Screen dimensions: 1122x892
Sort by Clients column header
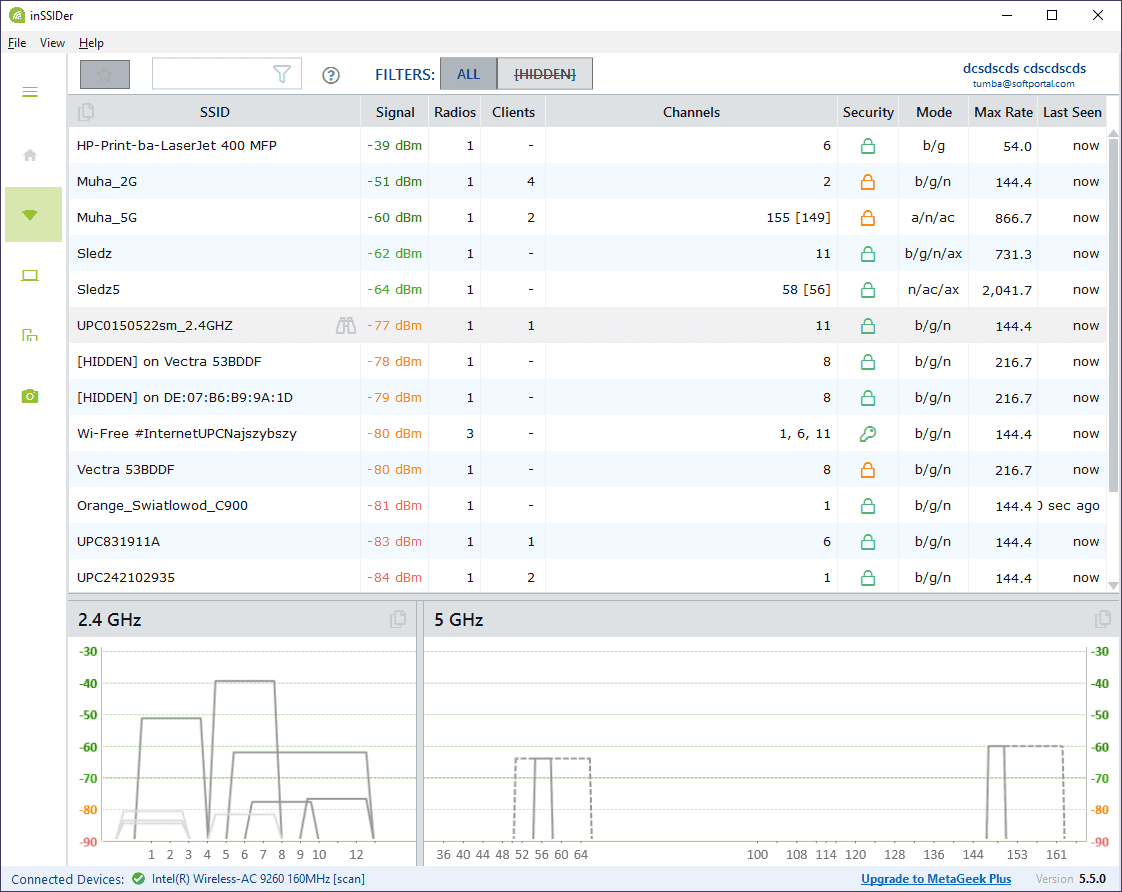tap(513, 112)
